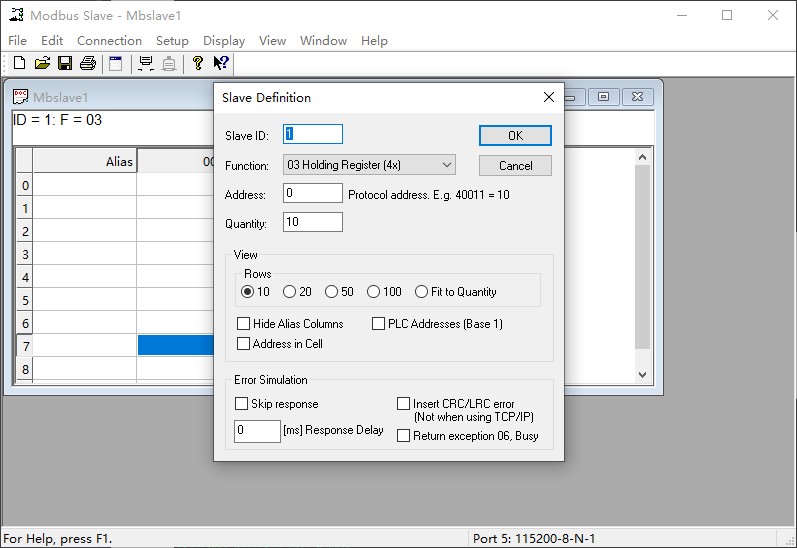The height and width of the screenshot is (548, 797).
Task: Enable Hide Alias Columns checkbox
Action: pyautogui.click(x=243, y=324)
